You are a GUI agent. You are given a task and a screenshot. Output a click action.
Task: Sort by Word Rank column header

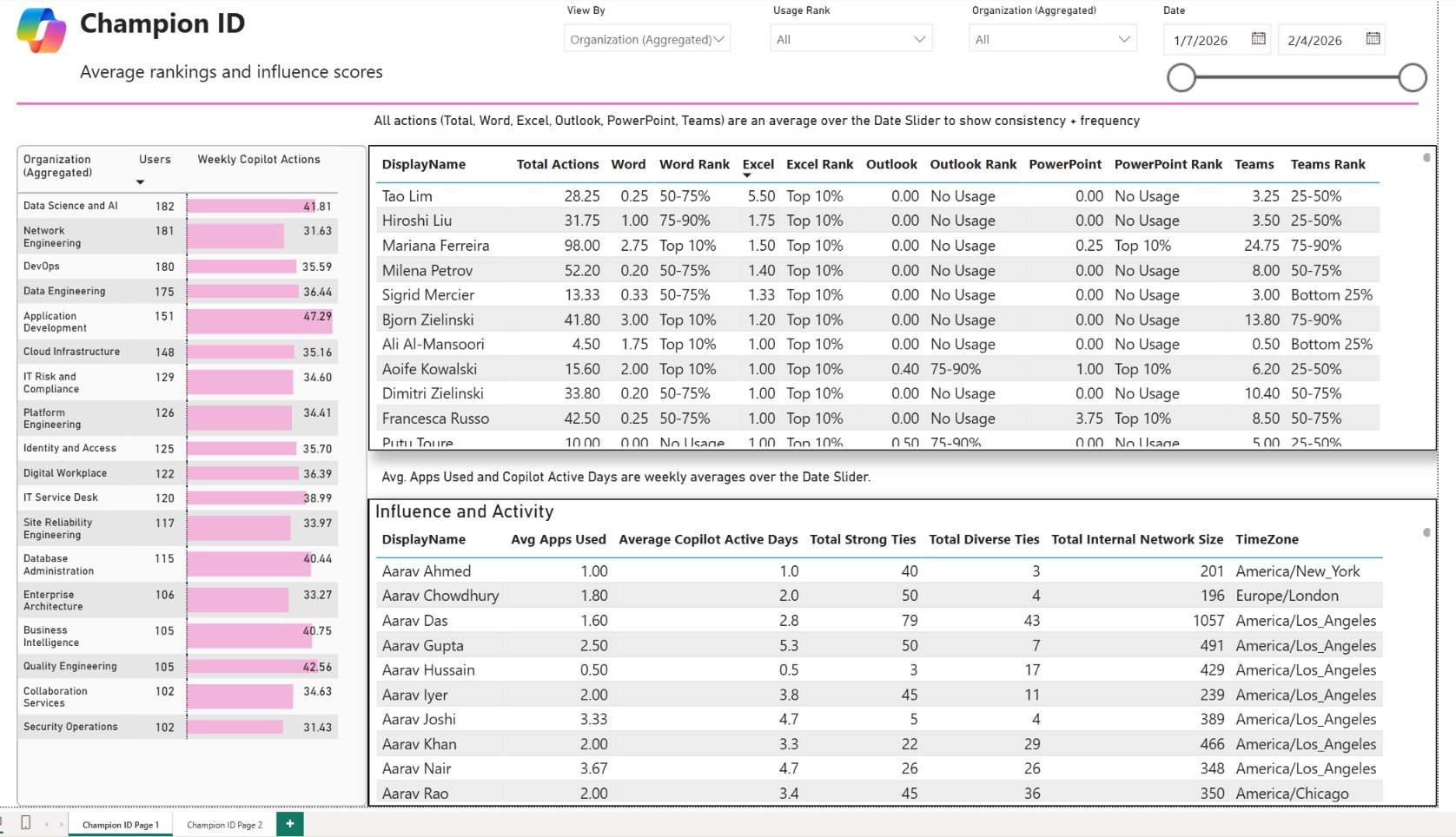tap(694, 164)
